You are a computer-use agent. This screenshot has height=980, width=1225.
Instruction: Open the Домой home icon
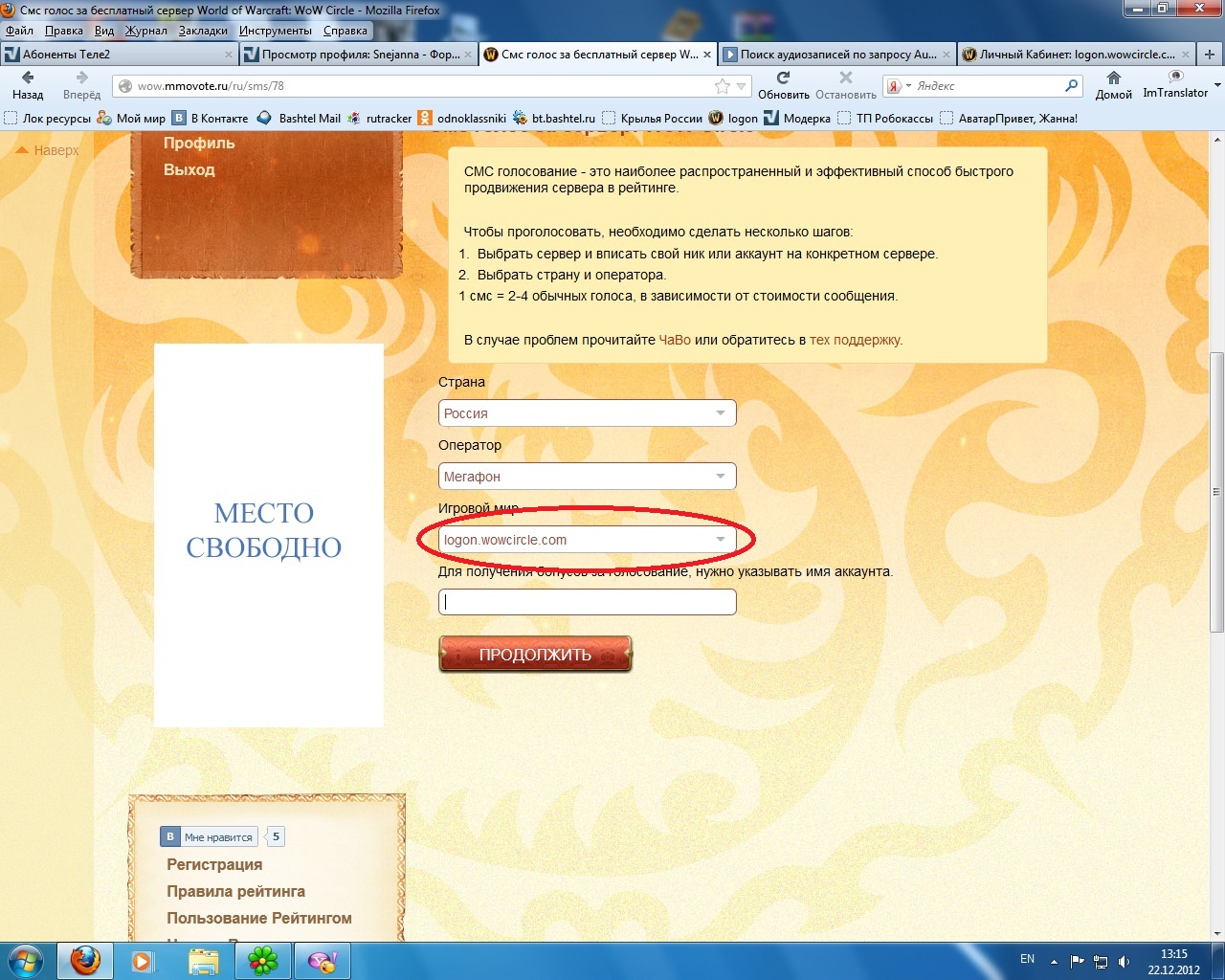coord(1114,78)
